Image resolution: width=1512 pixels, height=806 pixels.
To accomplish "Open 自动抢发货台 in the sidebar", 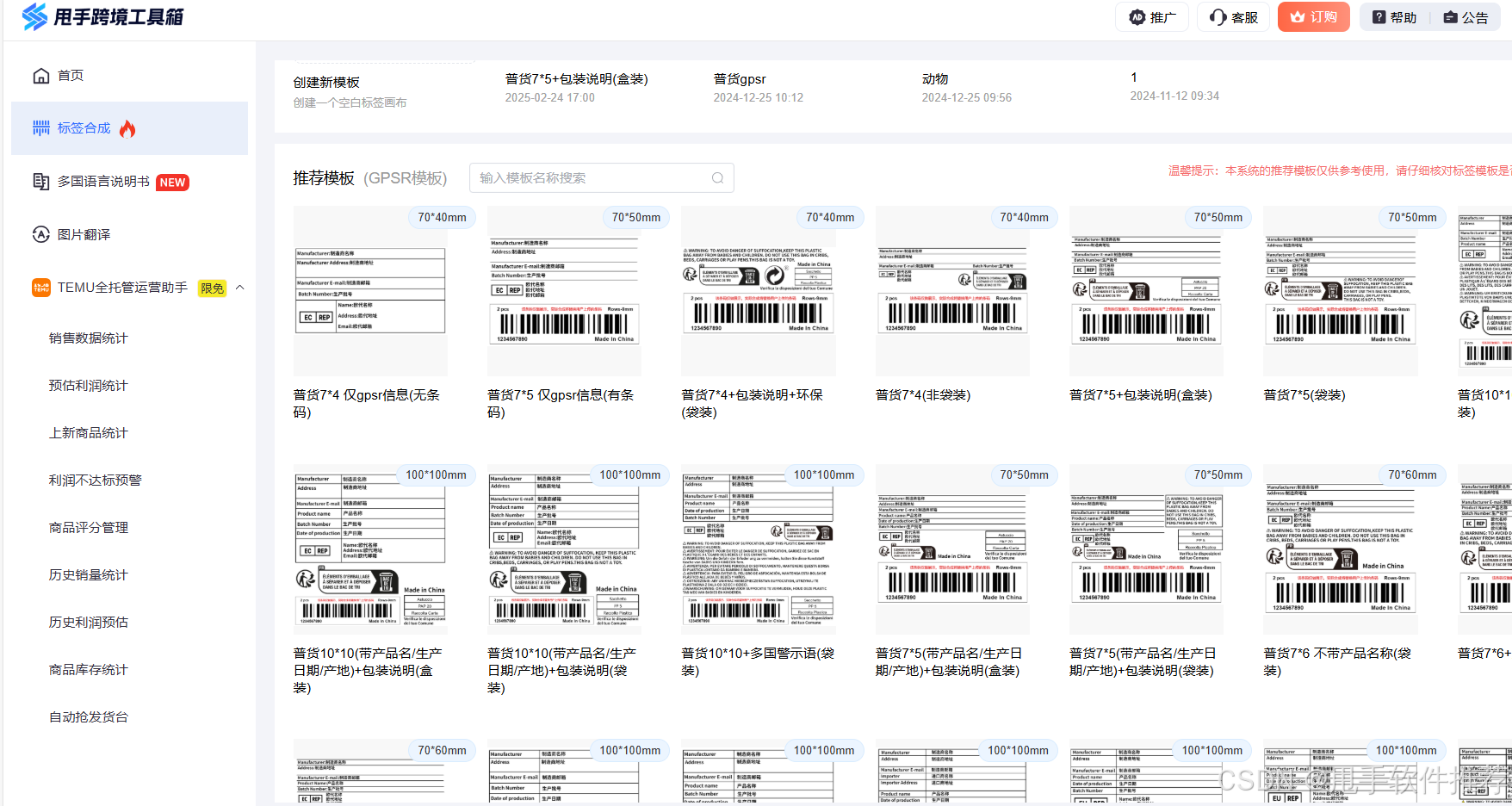I will (x=88, y=717).
